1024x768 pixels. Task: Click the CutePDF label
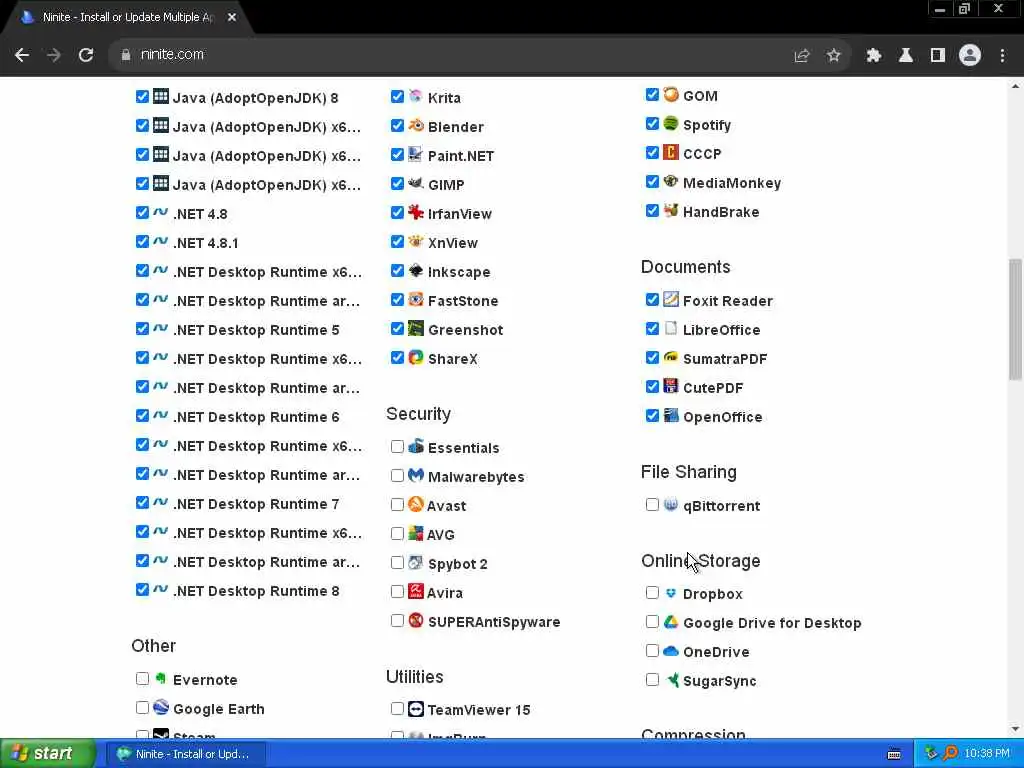[x=713, y=388]
